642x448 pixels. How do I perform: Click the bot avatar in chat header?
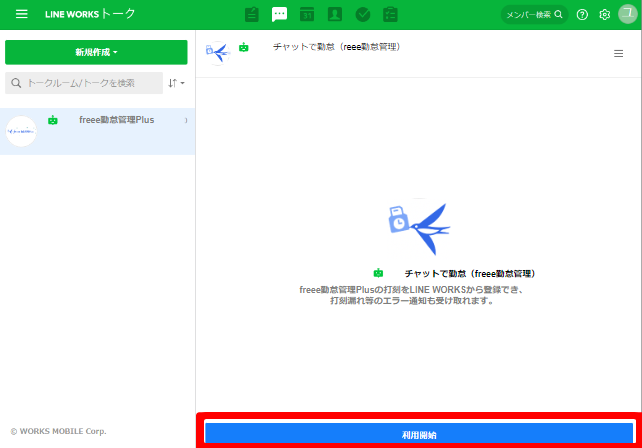coord(217,53)
